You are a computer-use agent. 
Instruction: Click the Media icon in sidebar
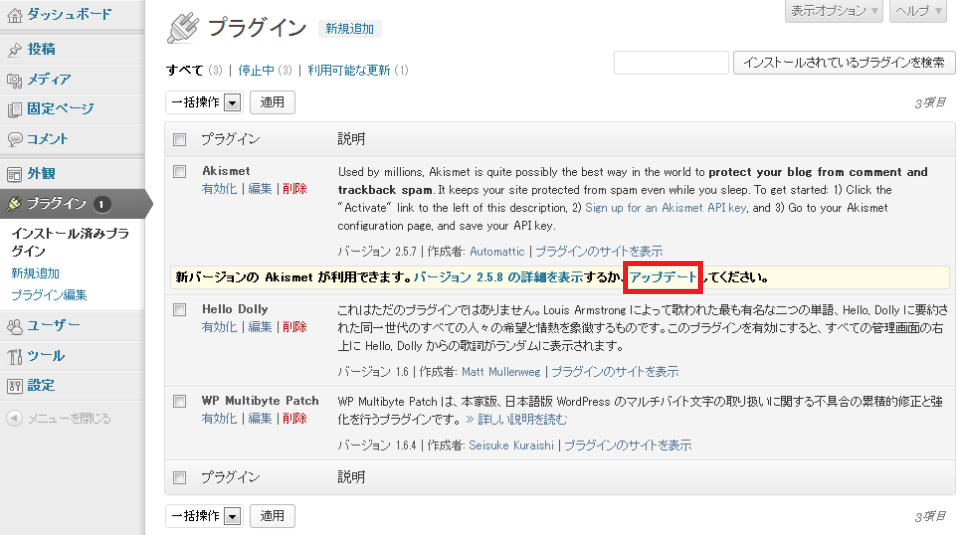14,79
